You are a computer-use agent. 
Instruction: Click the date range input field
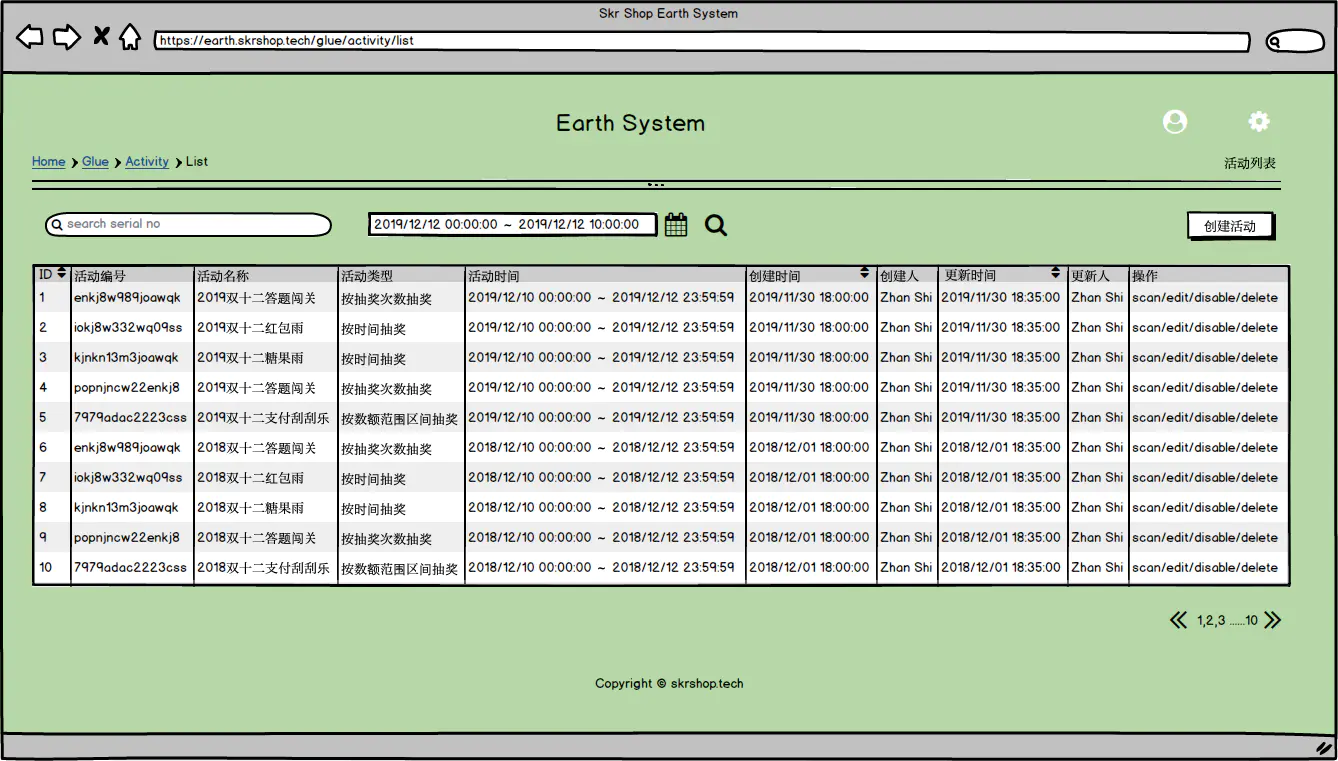[513, 225]
